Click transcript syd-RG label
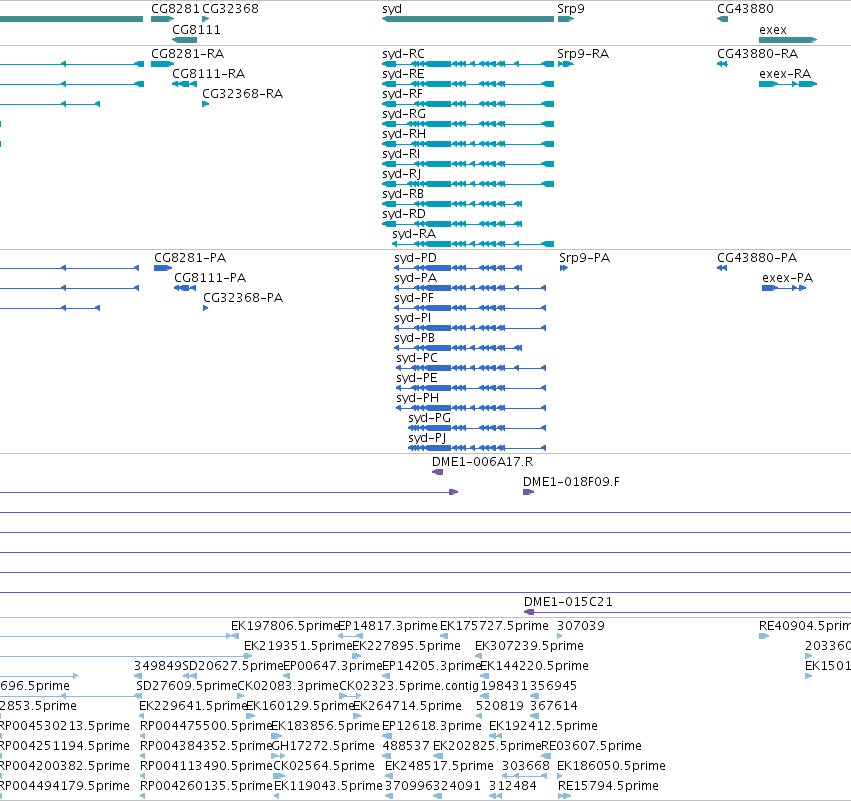The width and height of the screenshot is (851, 801). coord(404,114)
